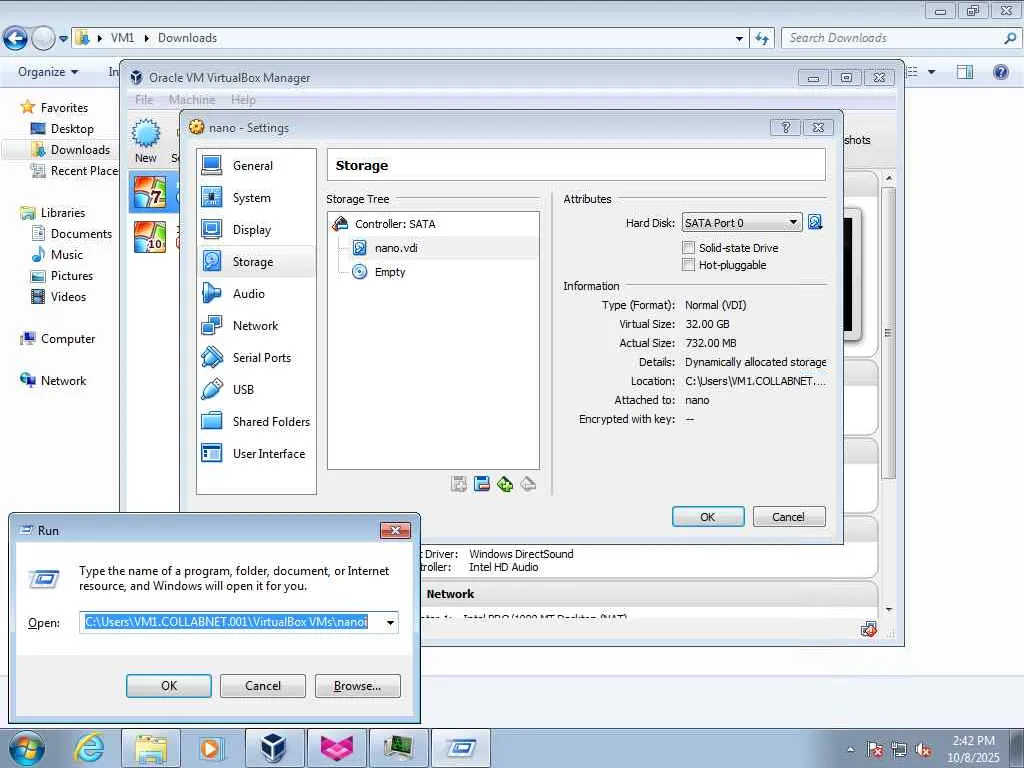Expand Explorer address bar history dropdown
Image resolution: width=1024 pixels, height=768 pixels.
point(739,39)
